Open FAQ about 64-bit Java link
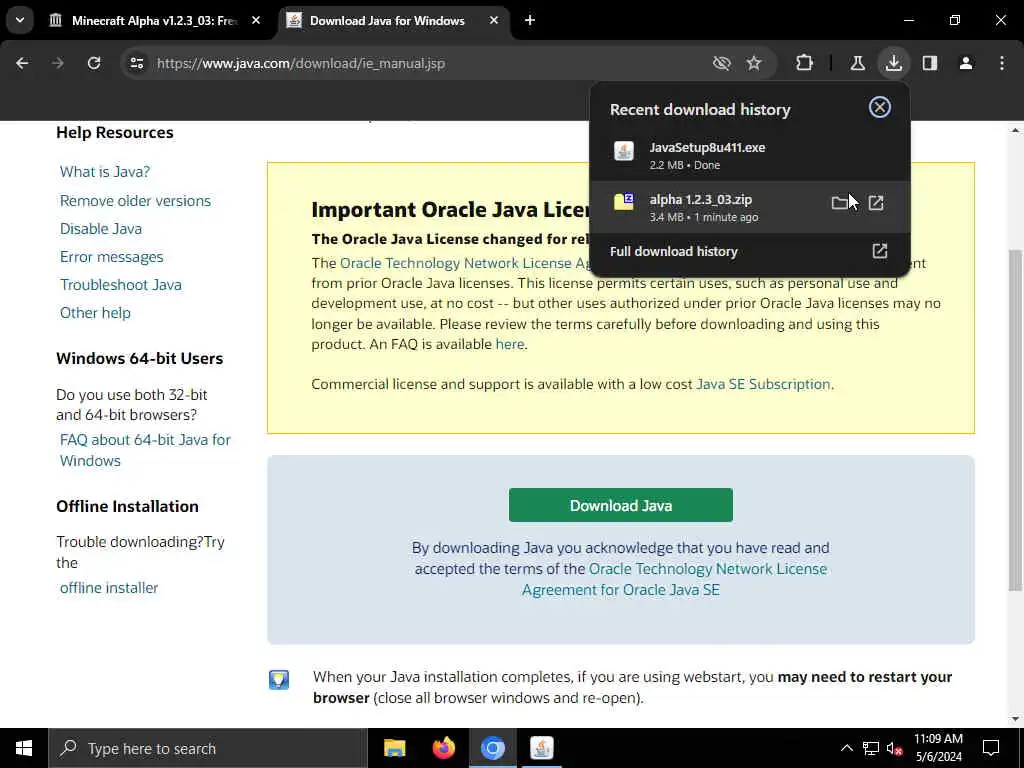Screen dimensions: 1024x768 click(x=145, y=450)
